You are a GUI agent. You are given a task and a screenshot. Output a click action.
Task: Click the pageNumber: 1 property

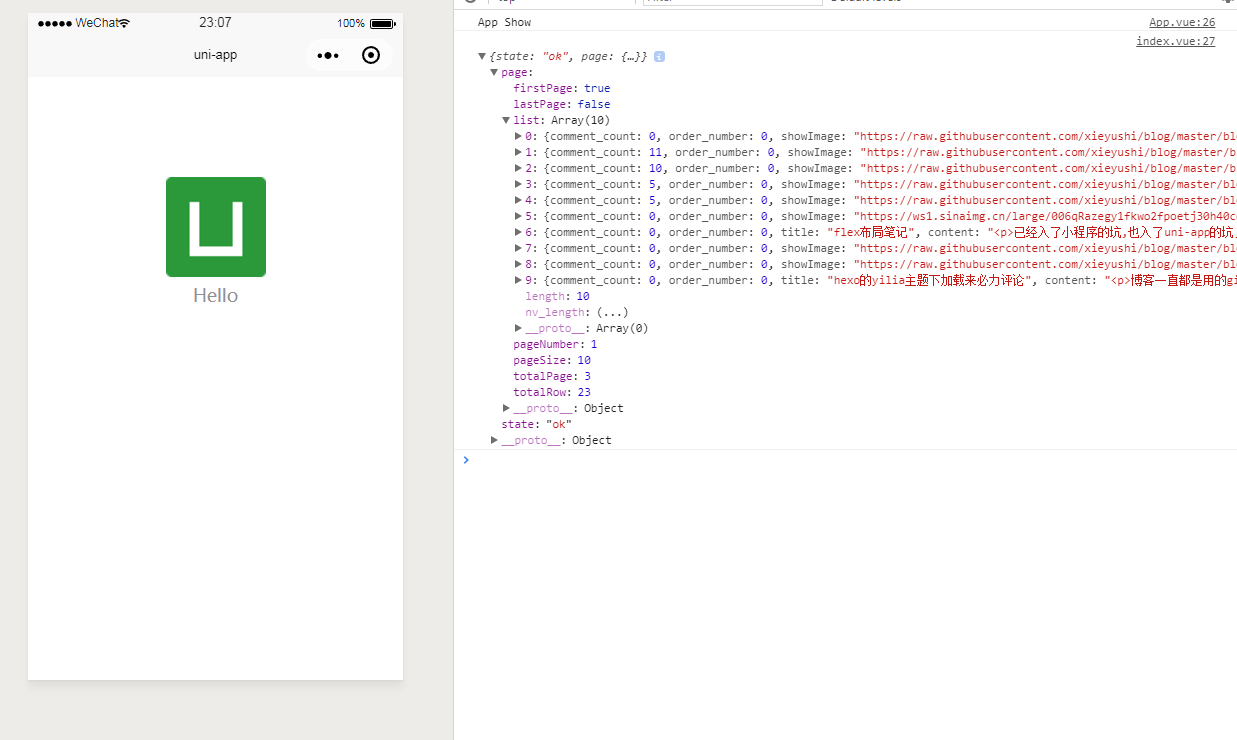[555, 345]
